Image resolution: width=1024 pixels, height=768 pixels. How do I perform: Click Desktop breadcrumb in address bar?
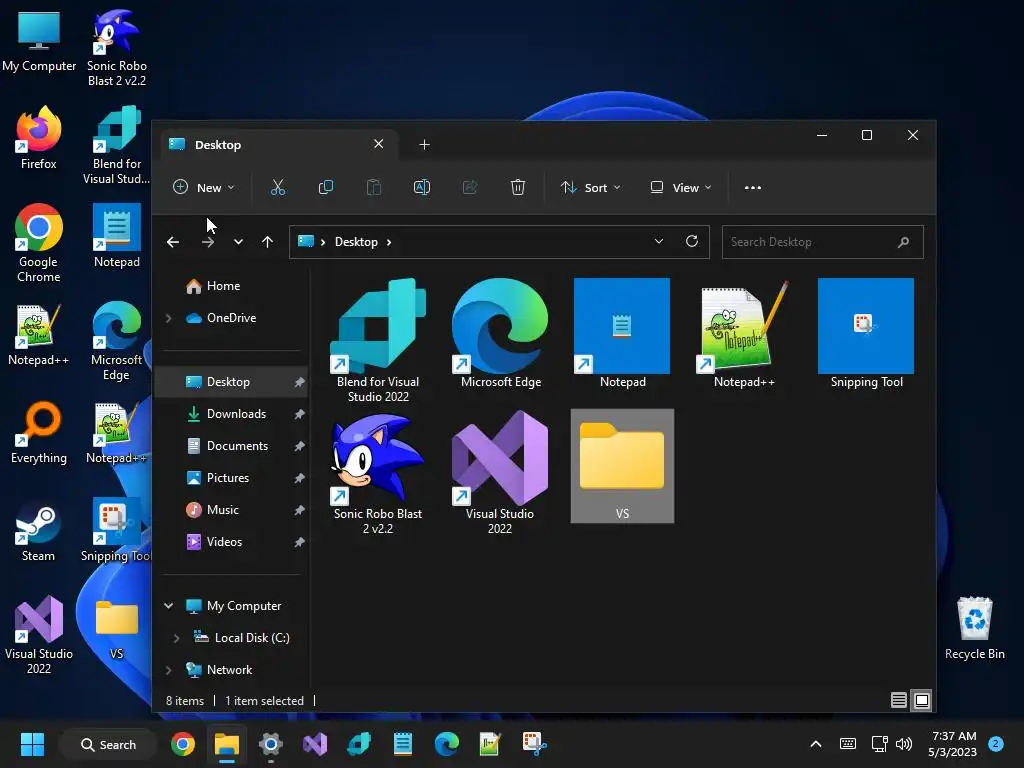point(356,242)
